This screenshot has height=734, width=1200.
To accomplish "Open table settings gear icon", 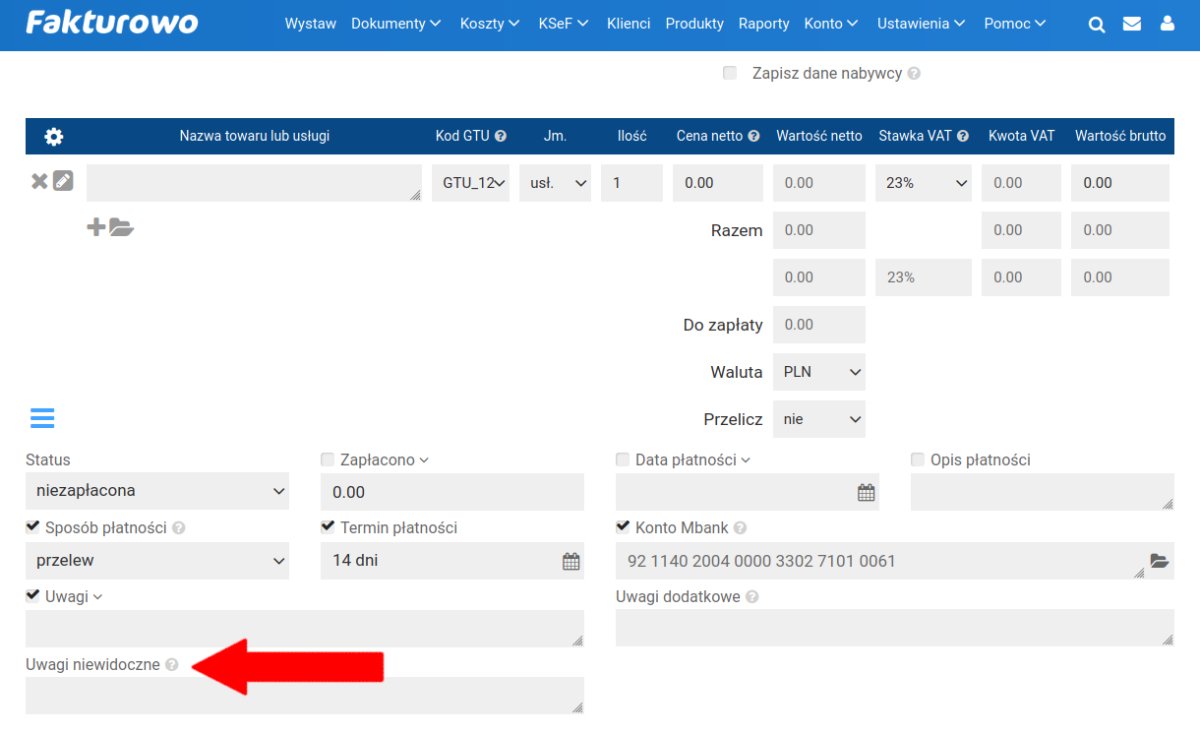I will pyautogui.click(x=54, y=137).
